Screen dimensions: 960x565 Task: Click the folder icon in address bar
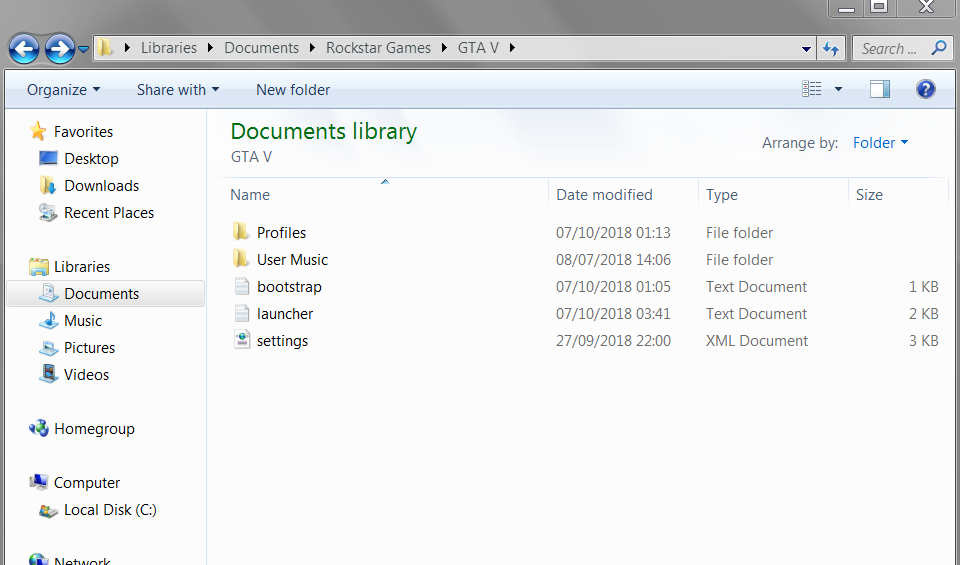pos(105,48)
